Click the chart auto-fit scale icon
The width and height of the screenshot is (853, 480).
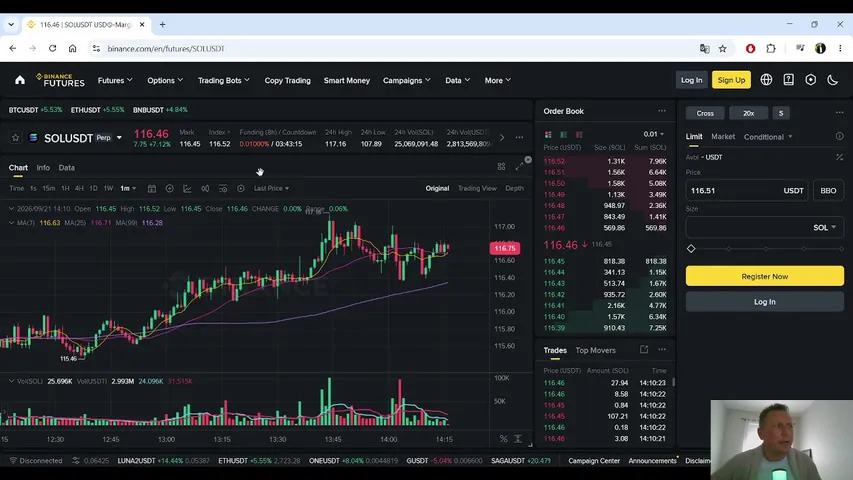(518, 439)
